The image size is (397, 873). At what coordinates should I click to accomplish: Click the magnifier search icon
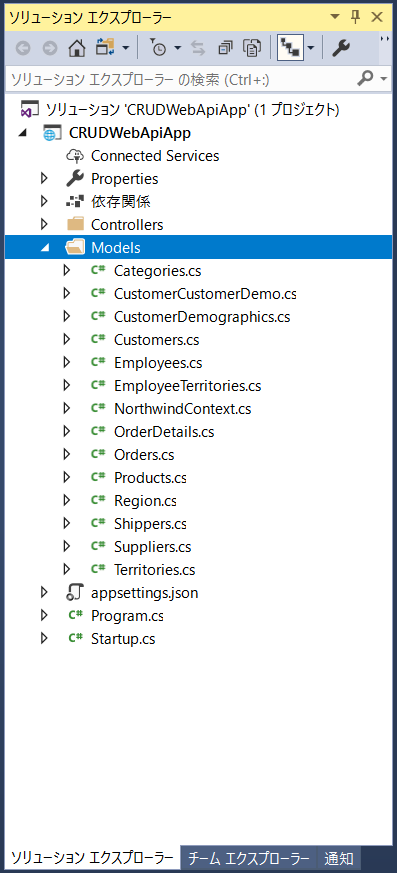365,79
